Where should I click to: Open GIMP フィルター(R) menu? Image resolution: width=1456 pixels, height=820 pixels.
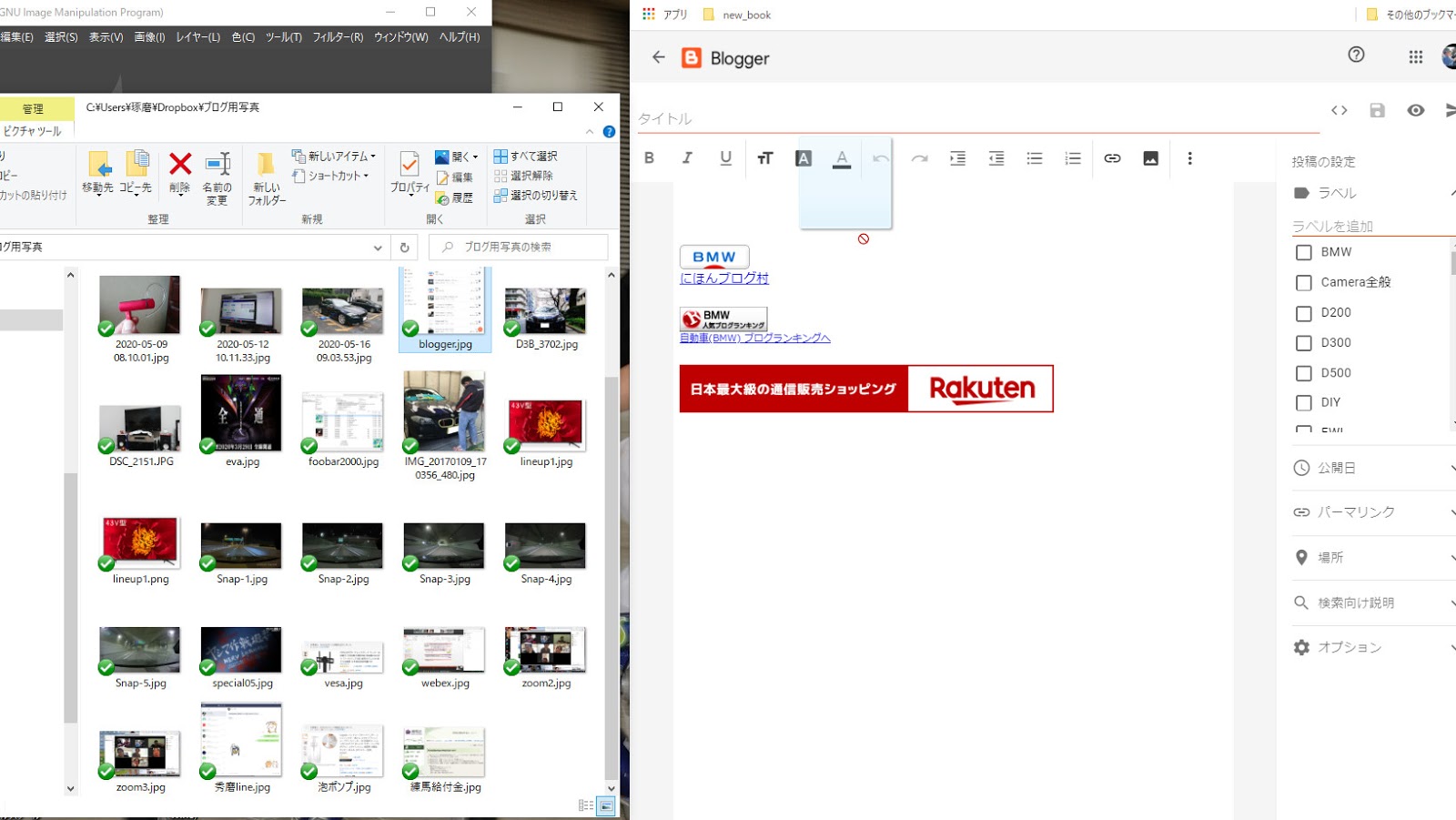tap(338, 37)
